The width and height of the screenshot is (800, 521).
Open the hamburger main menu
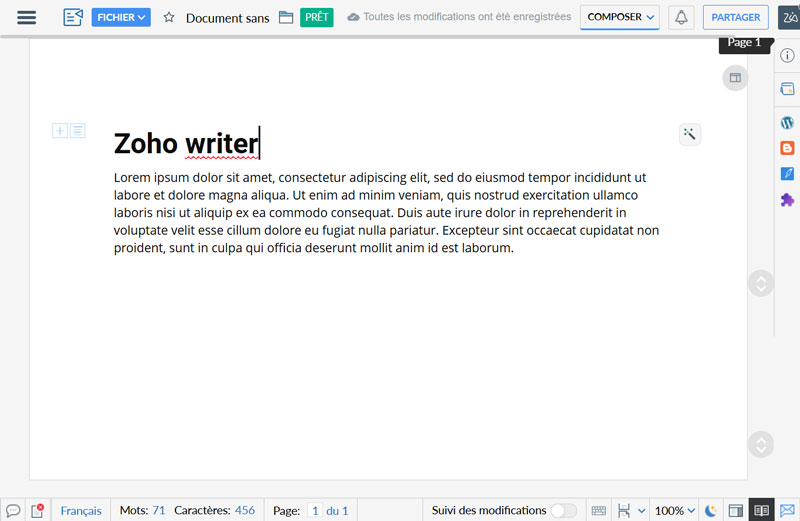tap(27, 17)
